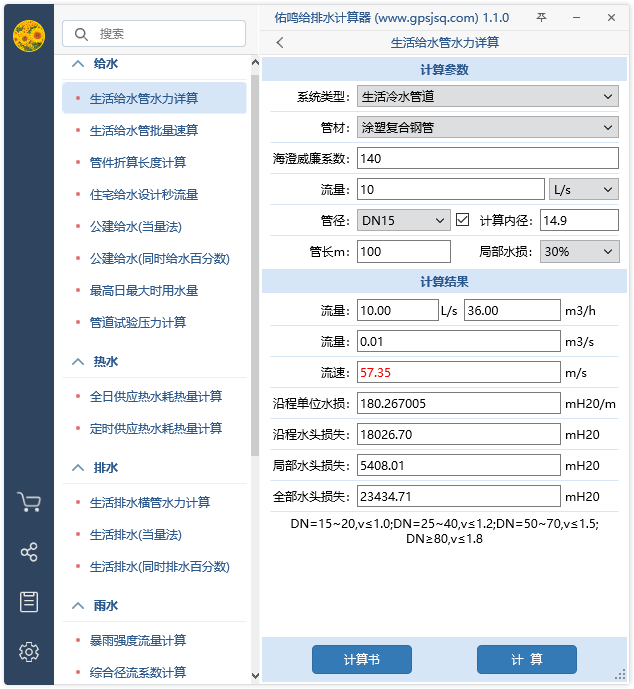The image size is (634, 689).
Task: Open 管道试验压力计算
Action: (138, 323)
